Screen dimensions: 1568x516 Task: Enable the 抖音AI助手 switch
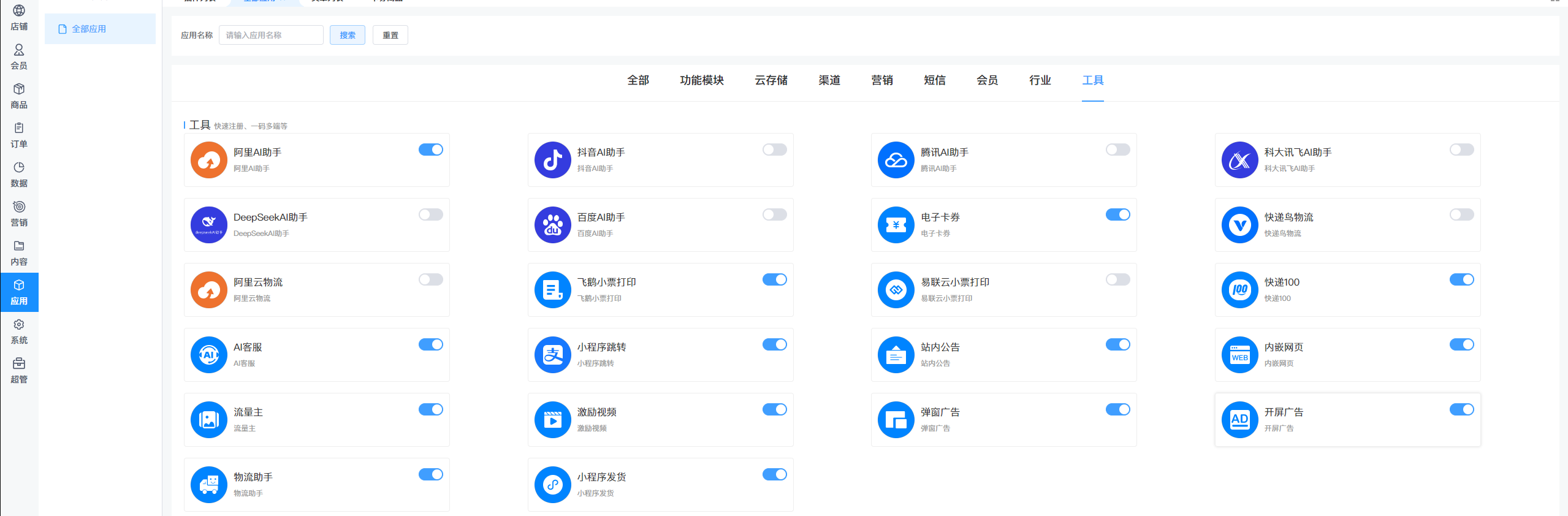point(775,150)
